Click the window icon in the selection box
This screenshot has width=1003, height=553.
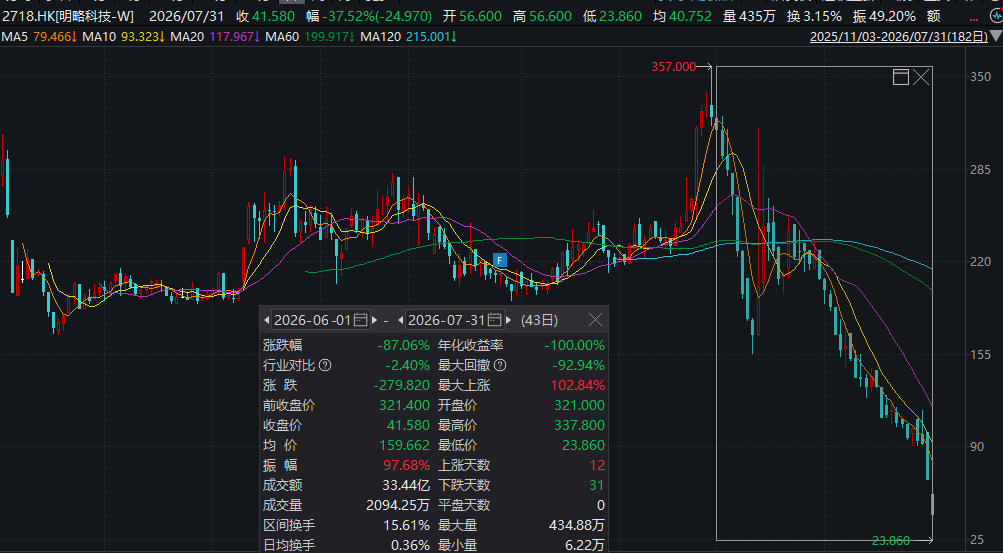901,77
